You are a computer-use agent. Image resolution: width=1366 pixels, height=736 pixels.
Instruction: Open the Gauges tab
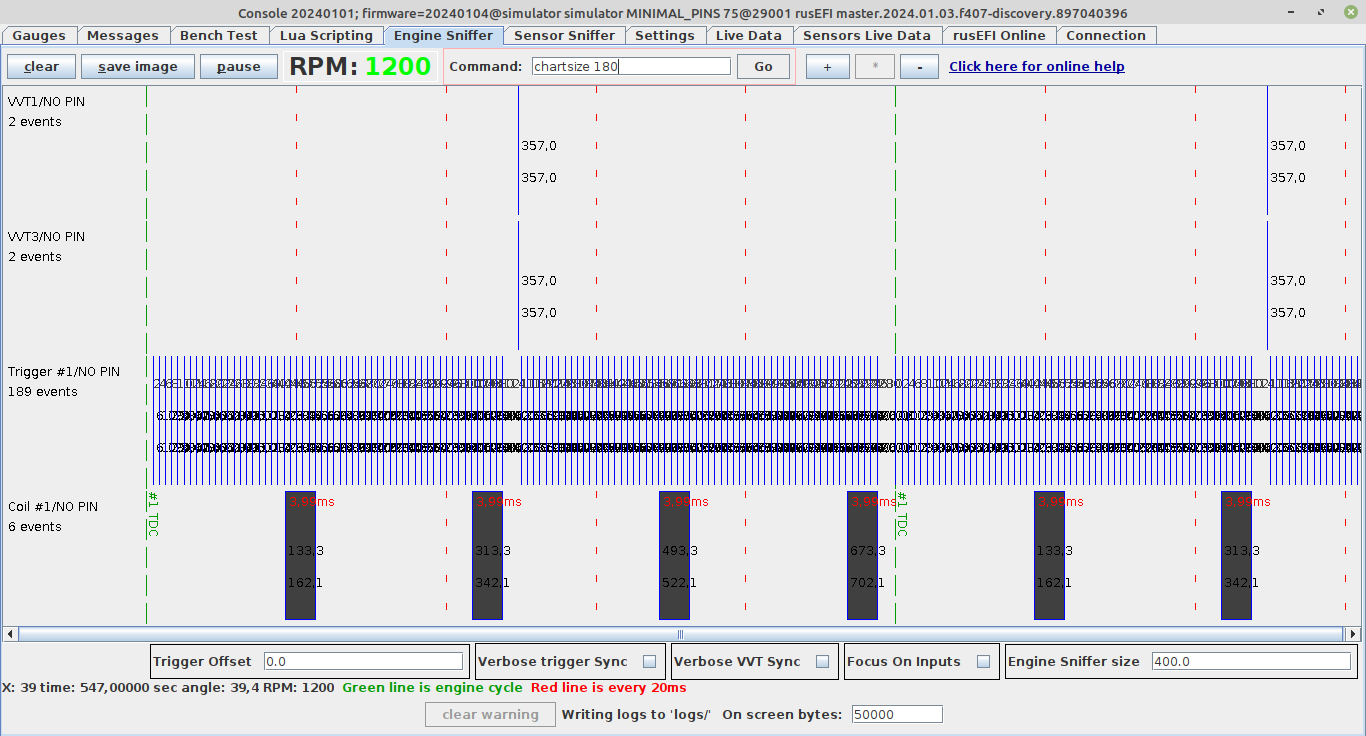coord(39,35)
